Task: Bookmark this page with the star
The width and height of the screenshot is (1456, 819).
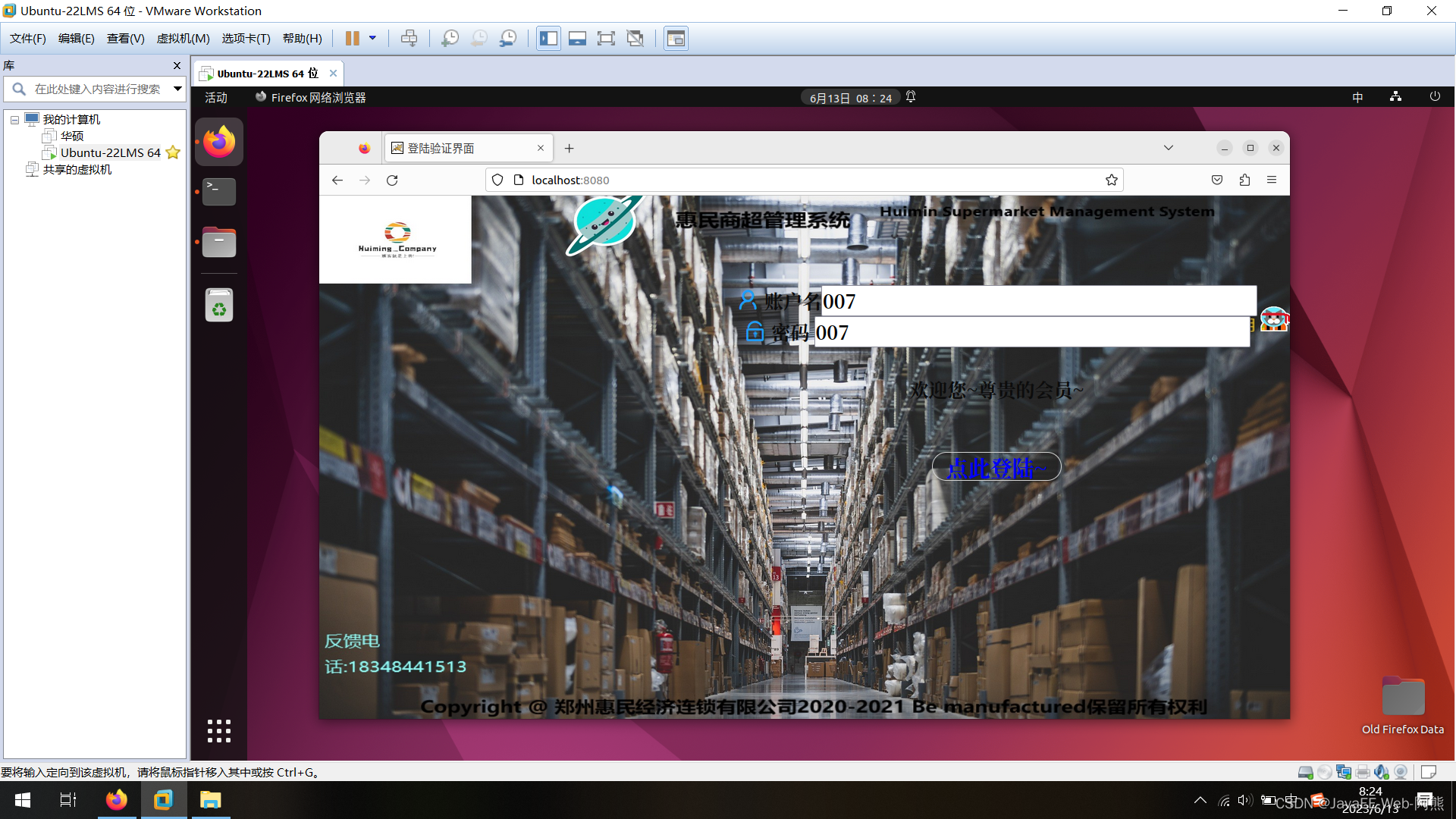Action: 1112,180
